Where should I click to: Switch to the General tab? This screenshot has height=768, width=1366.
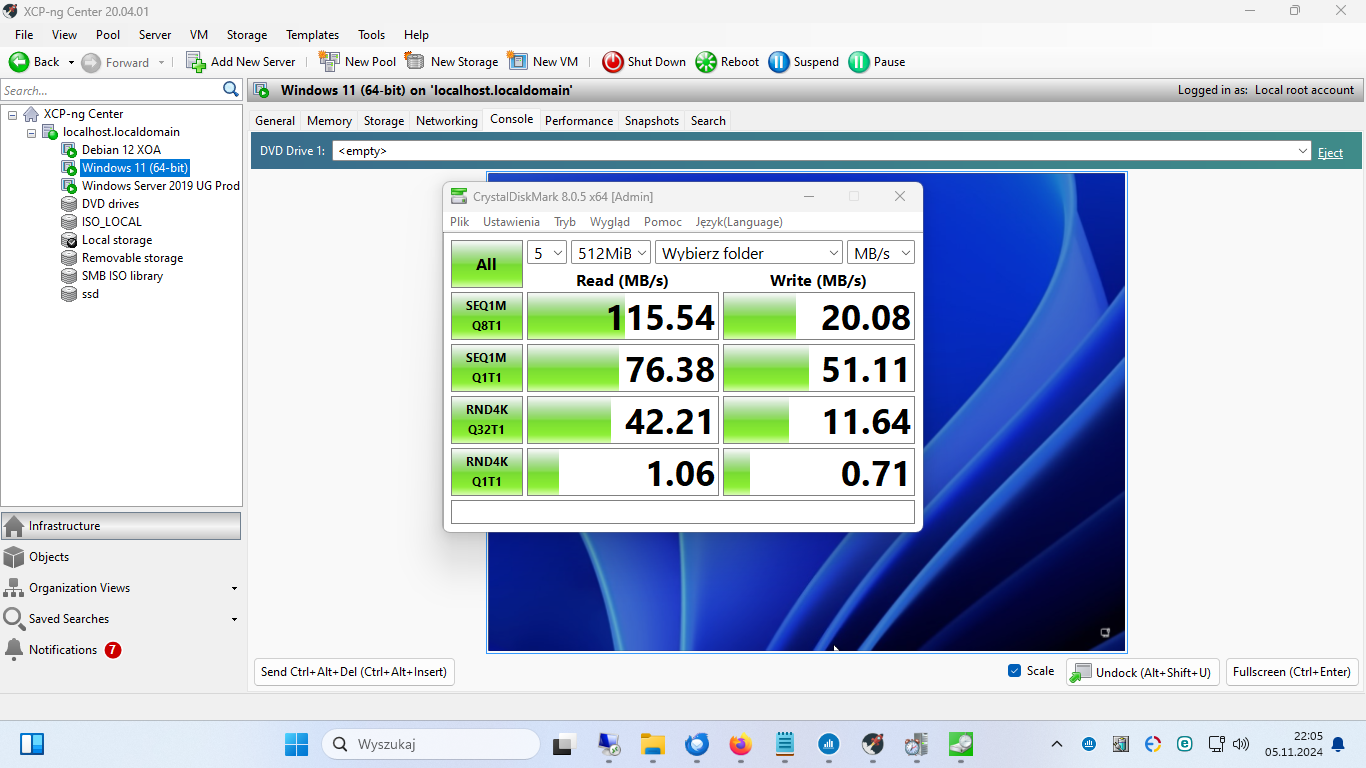point(275,121)
